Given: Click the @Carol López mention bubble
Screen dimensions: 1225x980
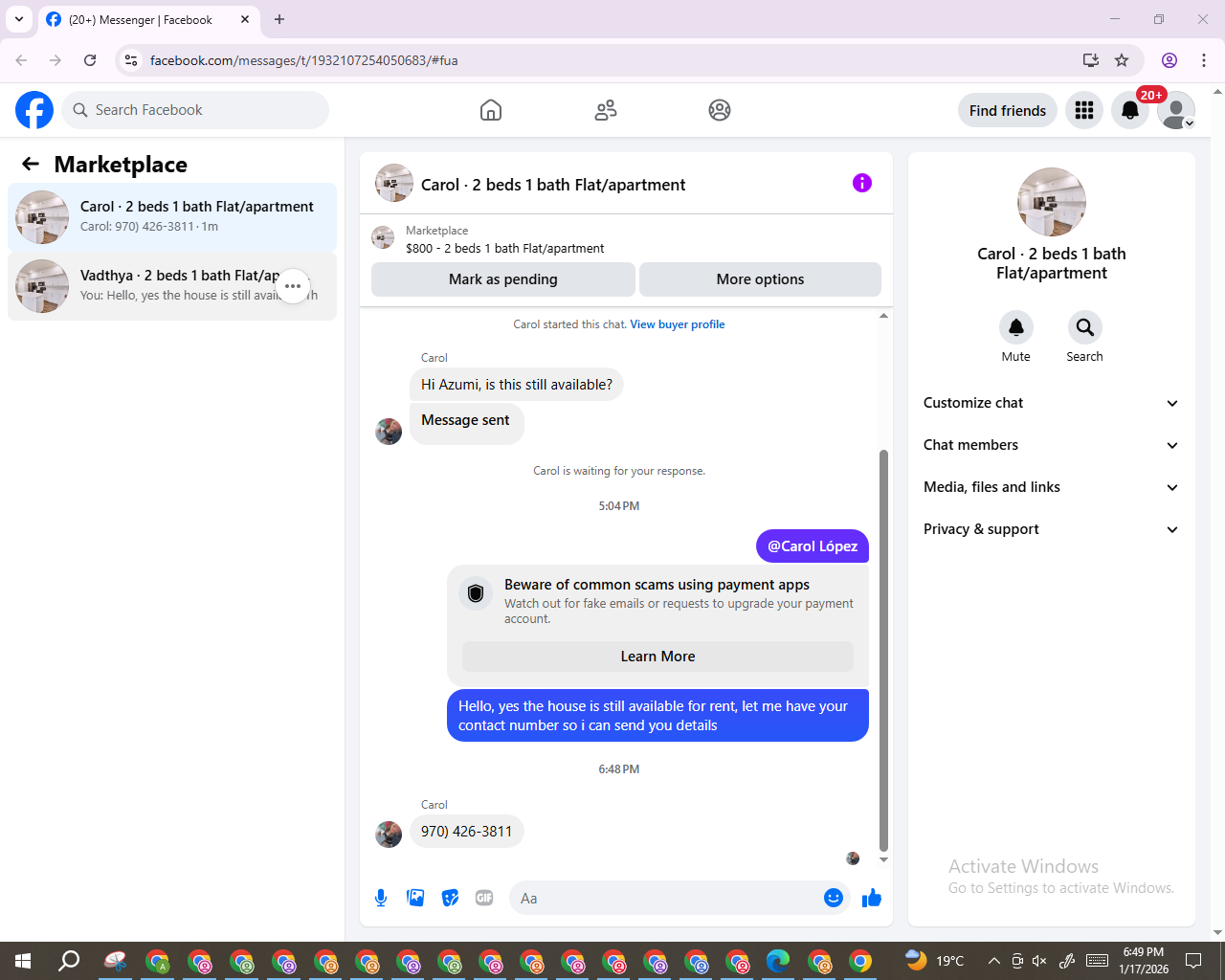Looking at the screenshot, I should (813, 546).
